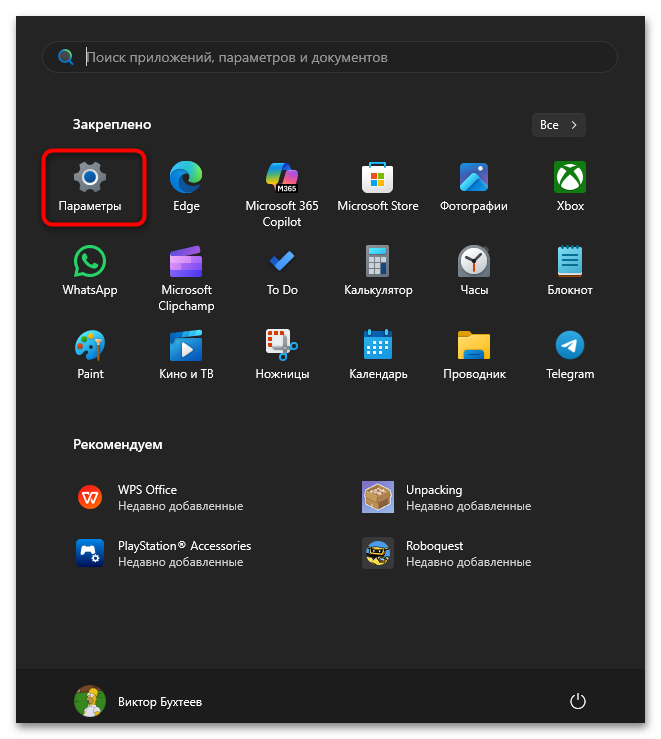Open the Кино и ТВ app
This screenshot has height=739, width=661.
pos(186,355)
